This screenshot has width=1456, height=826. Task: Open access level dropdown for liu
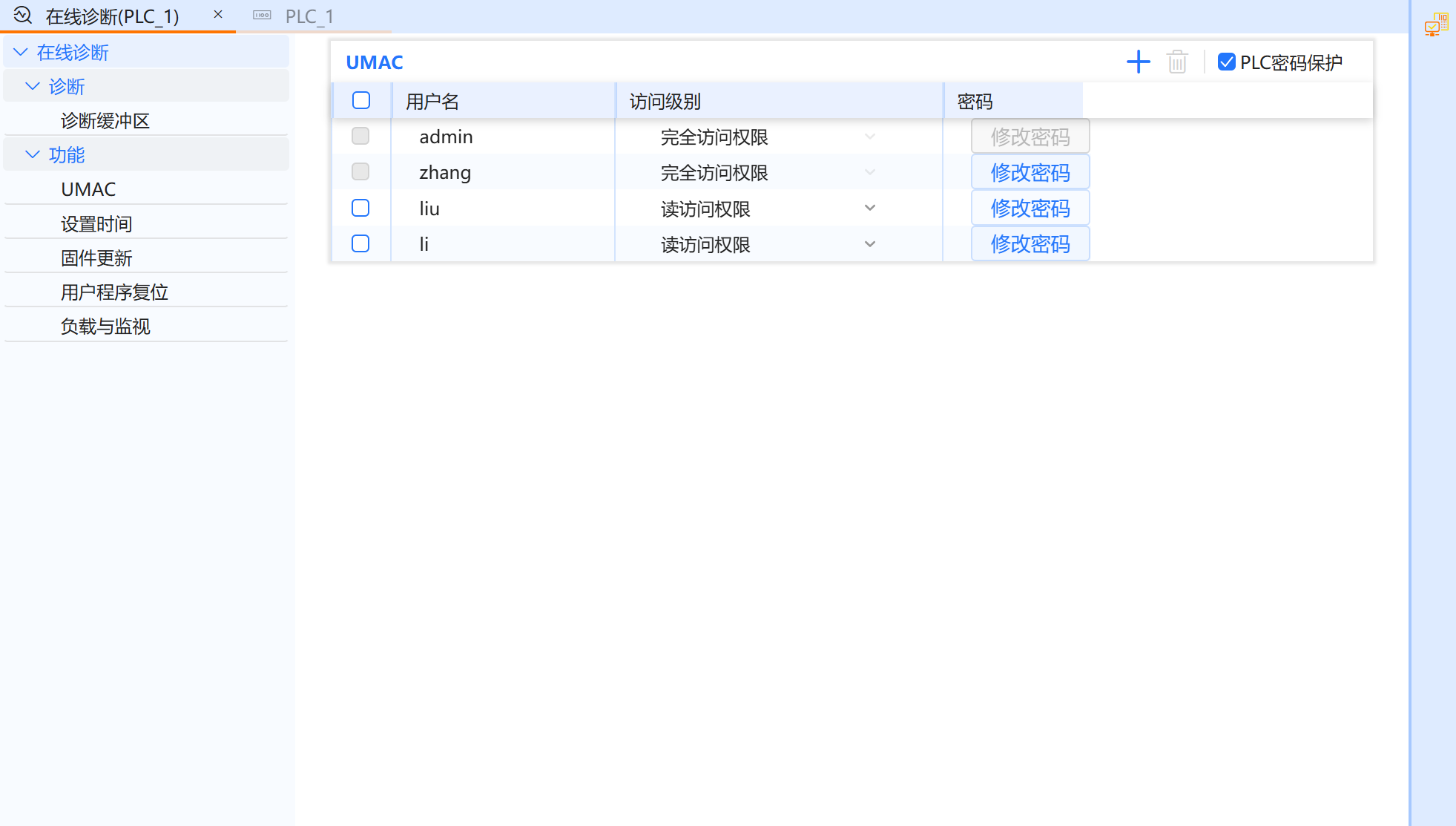pyautogui.click(x=870, y=209)
